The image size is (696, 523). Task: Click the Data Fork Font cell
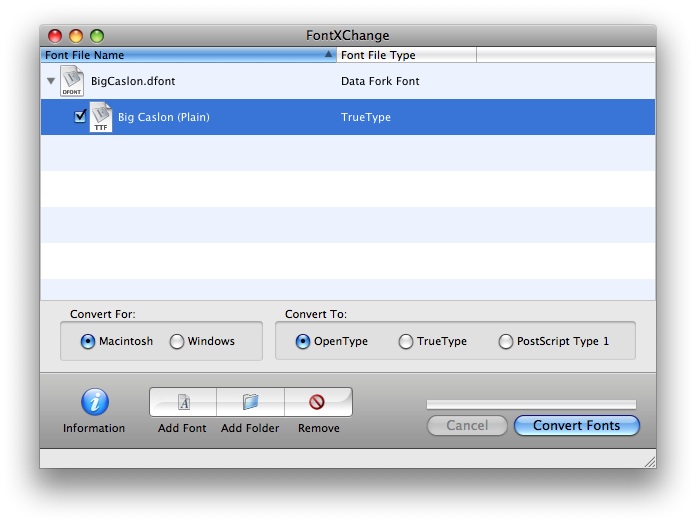[380, 81]
